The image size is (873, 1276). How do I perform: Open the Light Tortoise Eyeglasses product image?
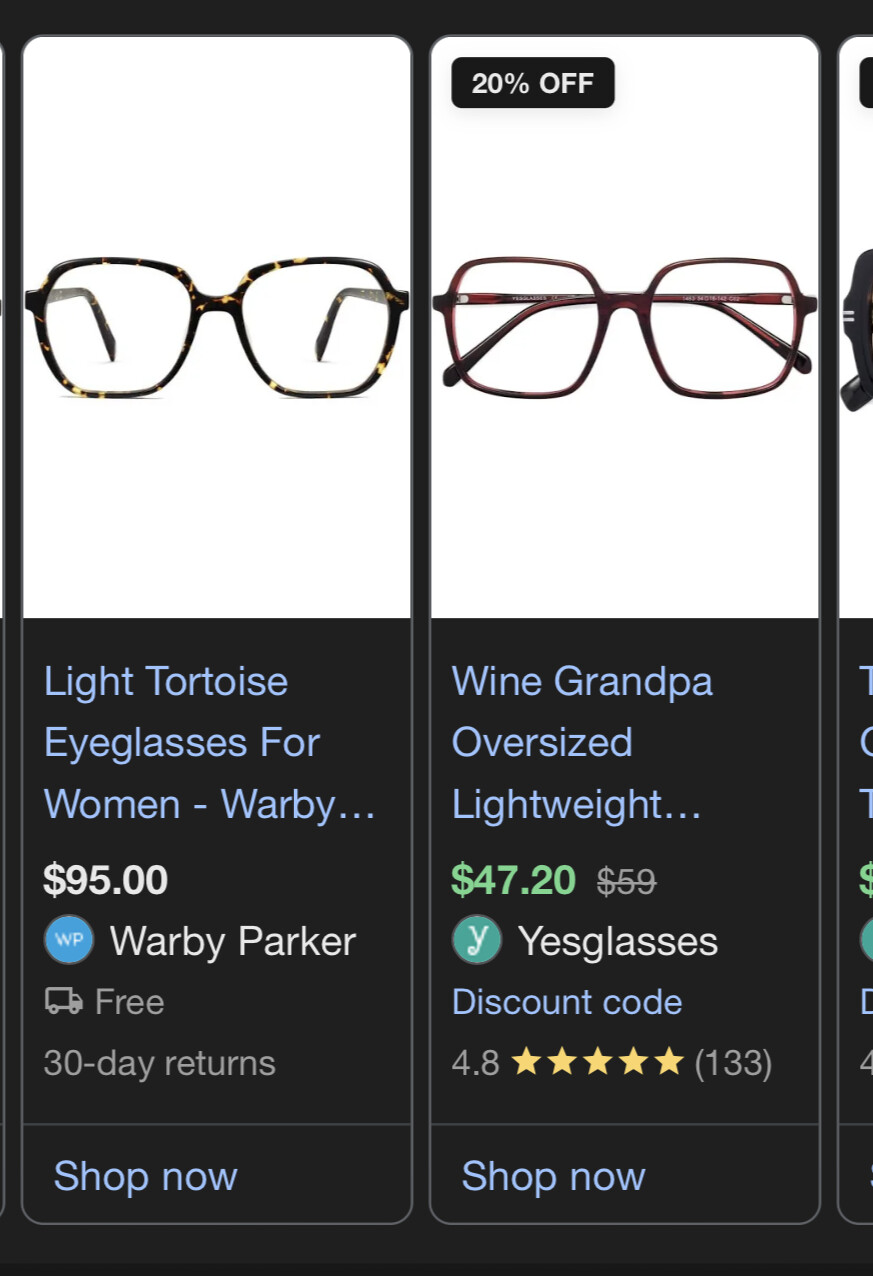tap(216, 326)
